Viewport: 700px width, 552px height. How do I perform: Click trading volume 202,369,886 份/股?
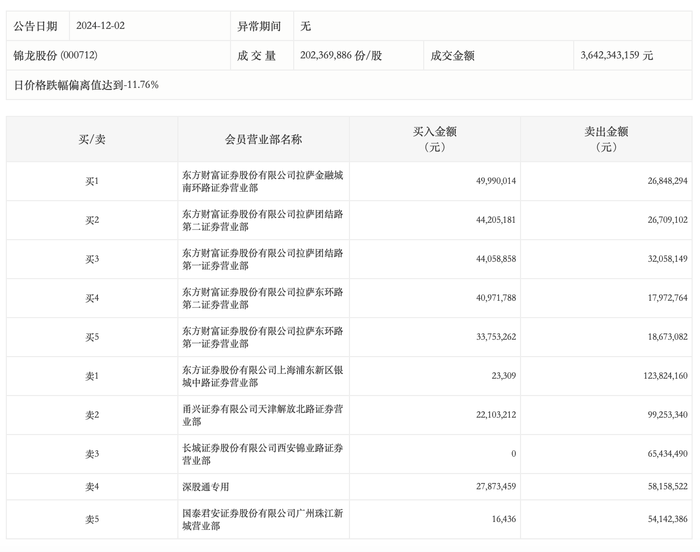coord(341,55)
